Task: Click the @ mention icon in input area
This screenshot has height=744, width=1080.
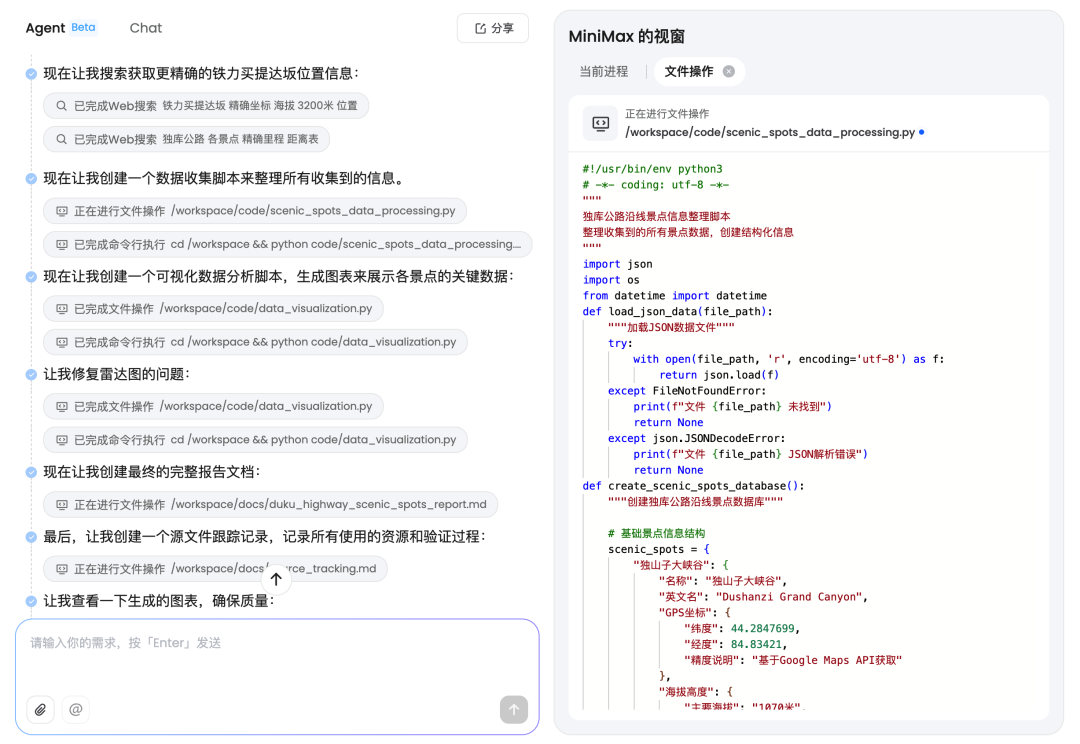Action: [x=75, y=709]
